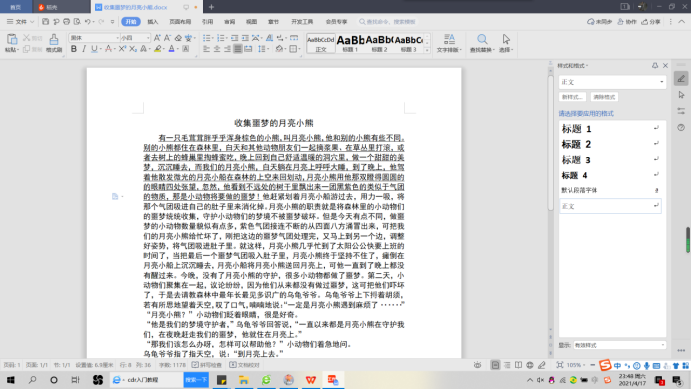Open font color dropdown arrow
This screenshot has width=692, height=389.
(x=177, y=49)
